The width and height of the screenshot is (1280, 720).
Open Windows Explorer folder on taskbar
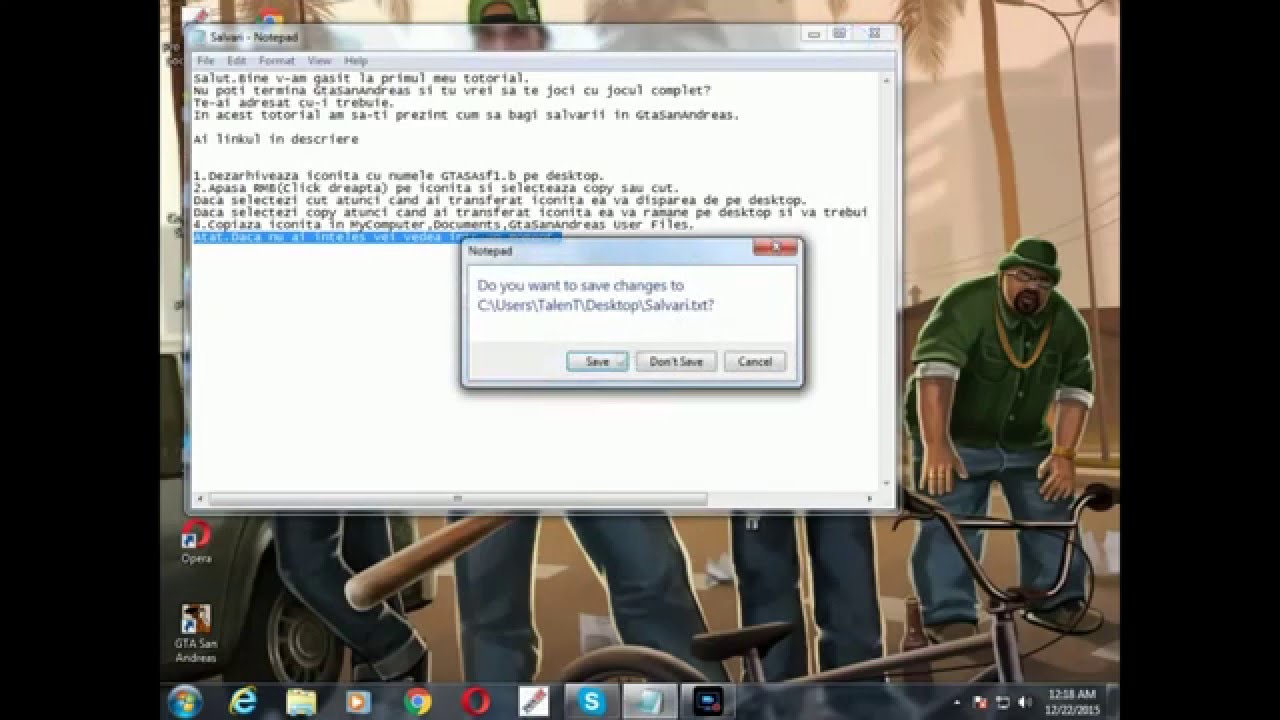point(301,701)
